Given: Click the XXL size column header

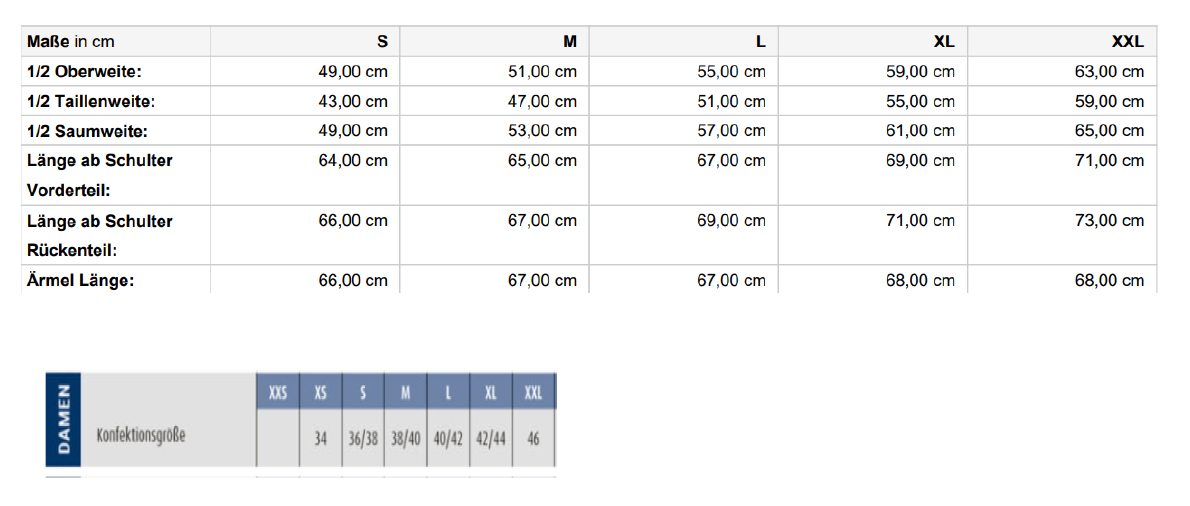Looking at the screenshot, I should click(x=1128, y=42).
